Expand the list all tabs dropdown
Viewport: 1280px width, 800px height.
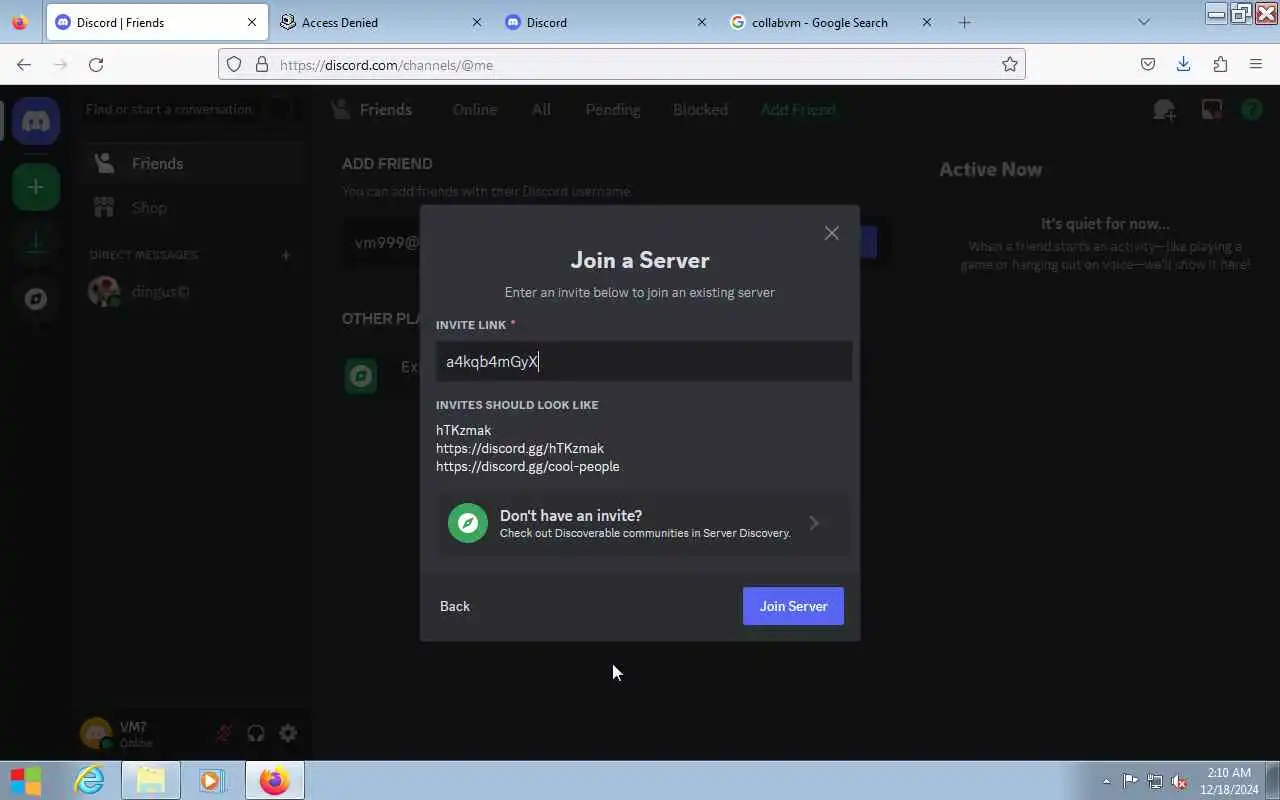(x=1144, y=22)
